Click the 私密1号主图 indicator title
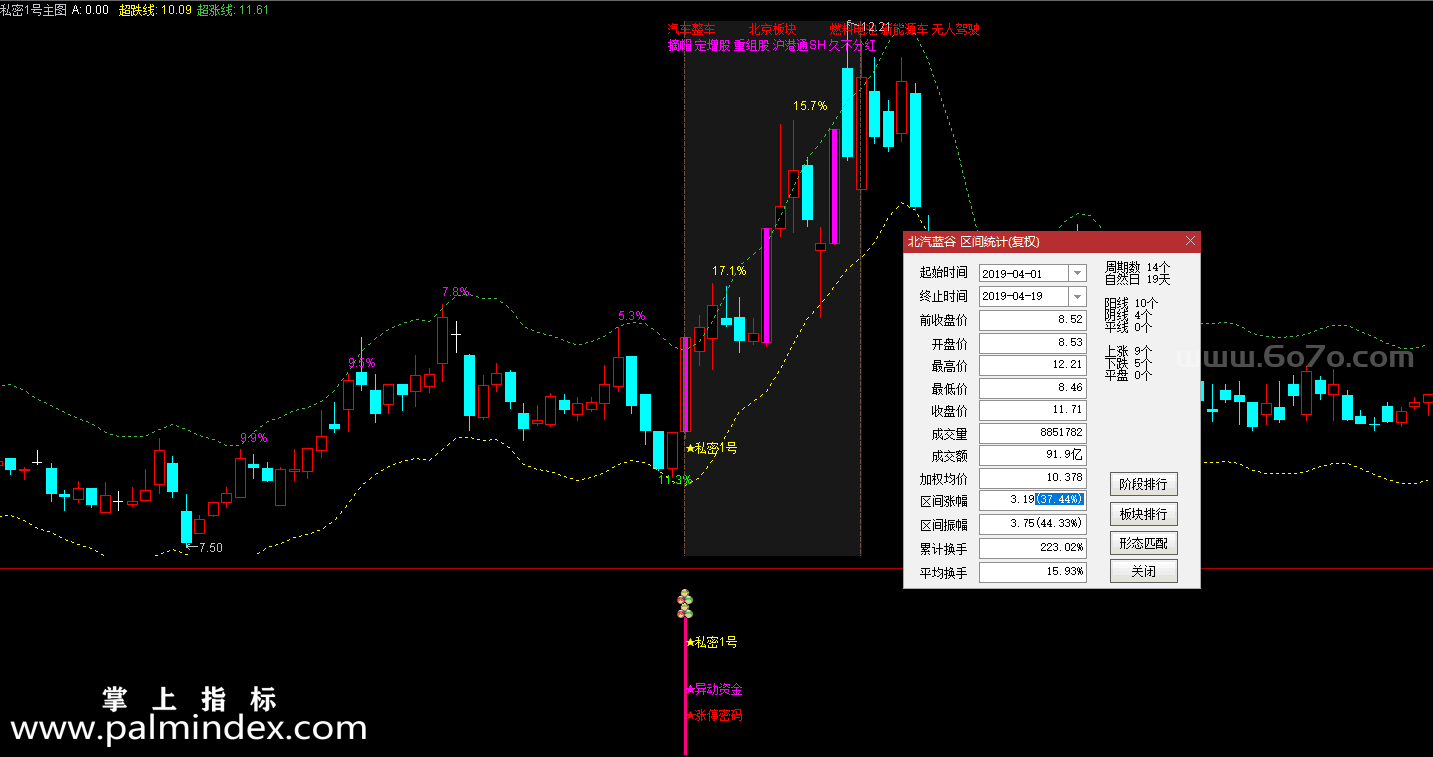The image size is (1433, 757). click(x=34, y=9)
